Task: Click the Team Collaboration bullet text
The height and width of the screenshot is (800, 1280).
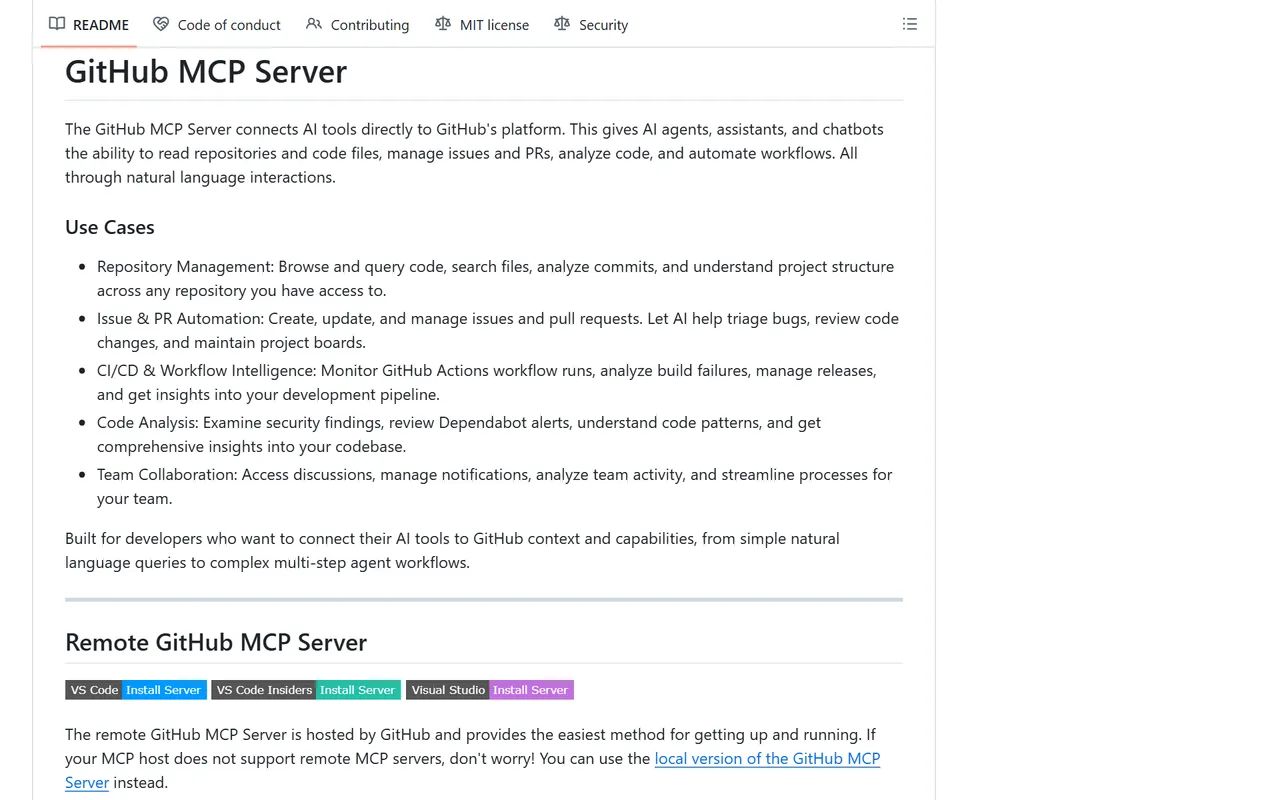Action: (x=495, y=487)
